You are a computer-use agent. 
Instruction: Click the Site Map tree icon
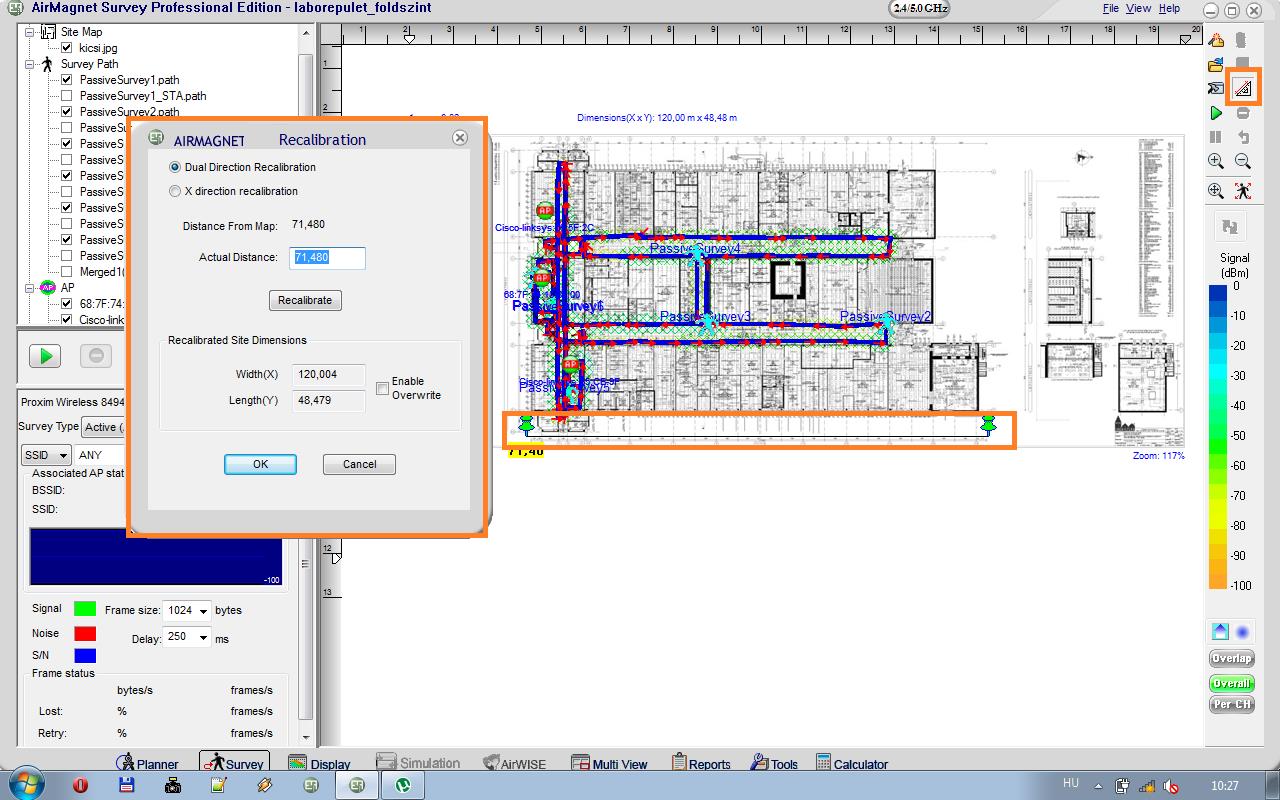point(48,32)
